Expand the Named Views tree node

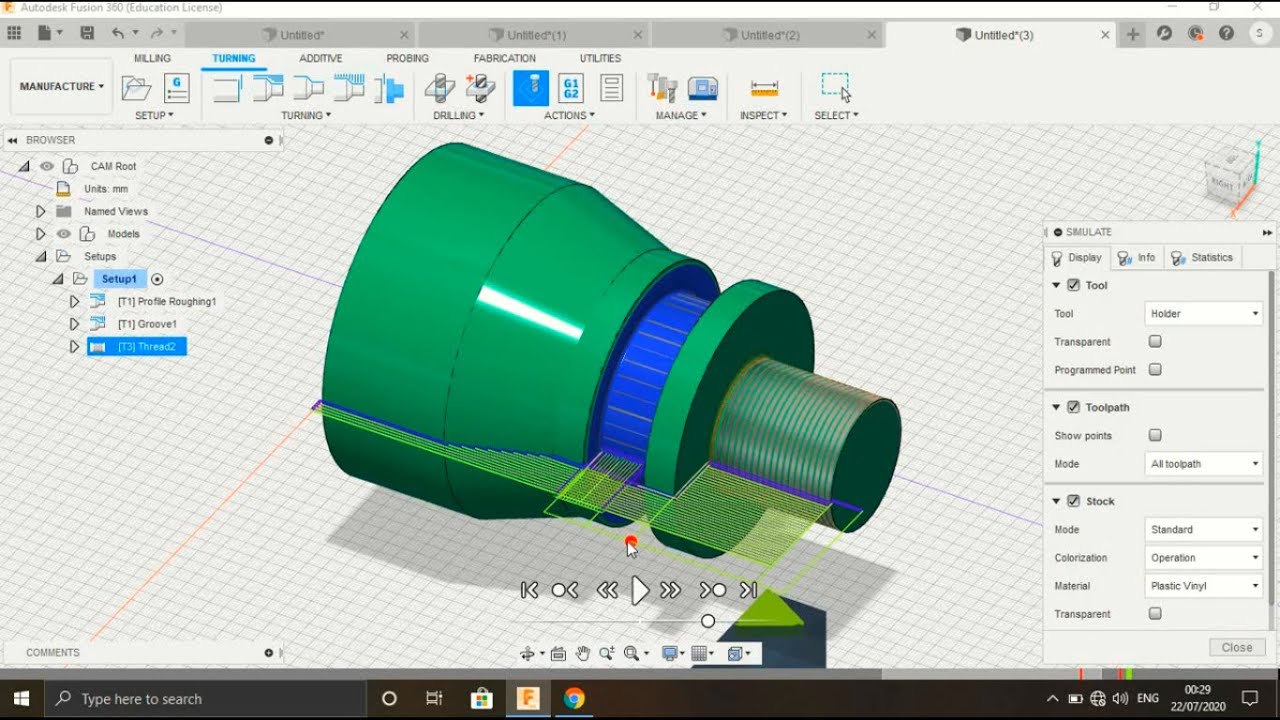click(40, 211)
